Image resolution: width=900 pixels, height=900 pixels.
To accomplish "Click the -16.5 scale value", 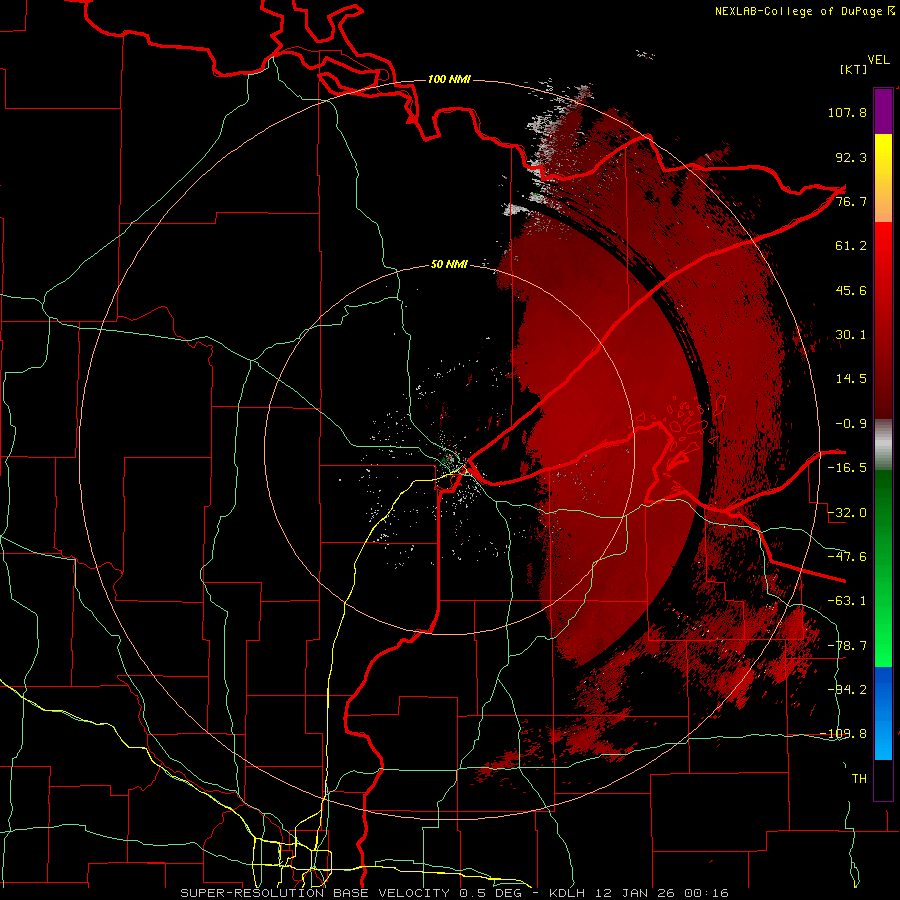I will coord(847,468).
